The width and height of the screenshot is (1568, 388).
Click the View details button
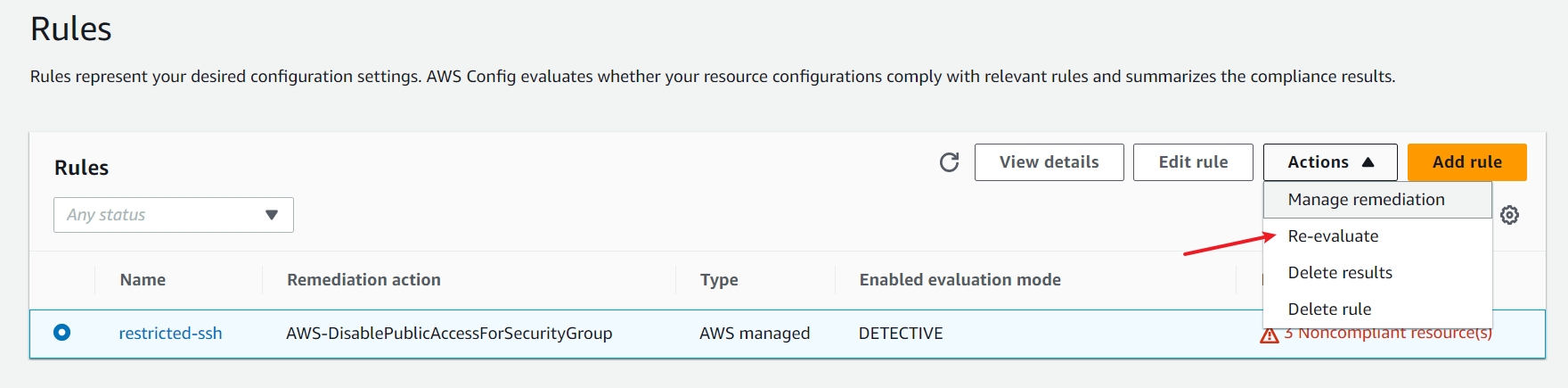click(1049, 162)
